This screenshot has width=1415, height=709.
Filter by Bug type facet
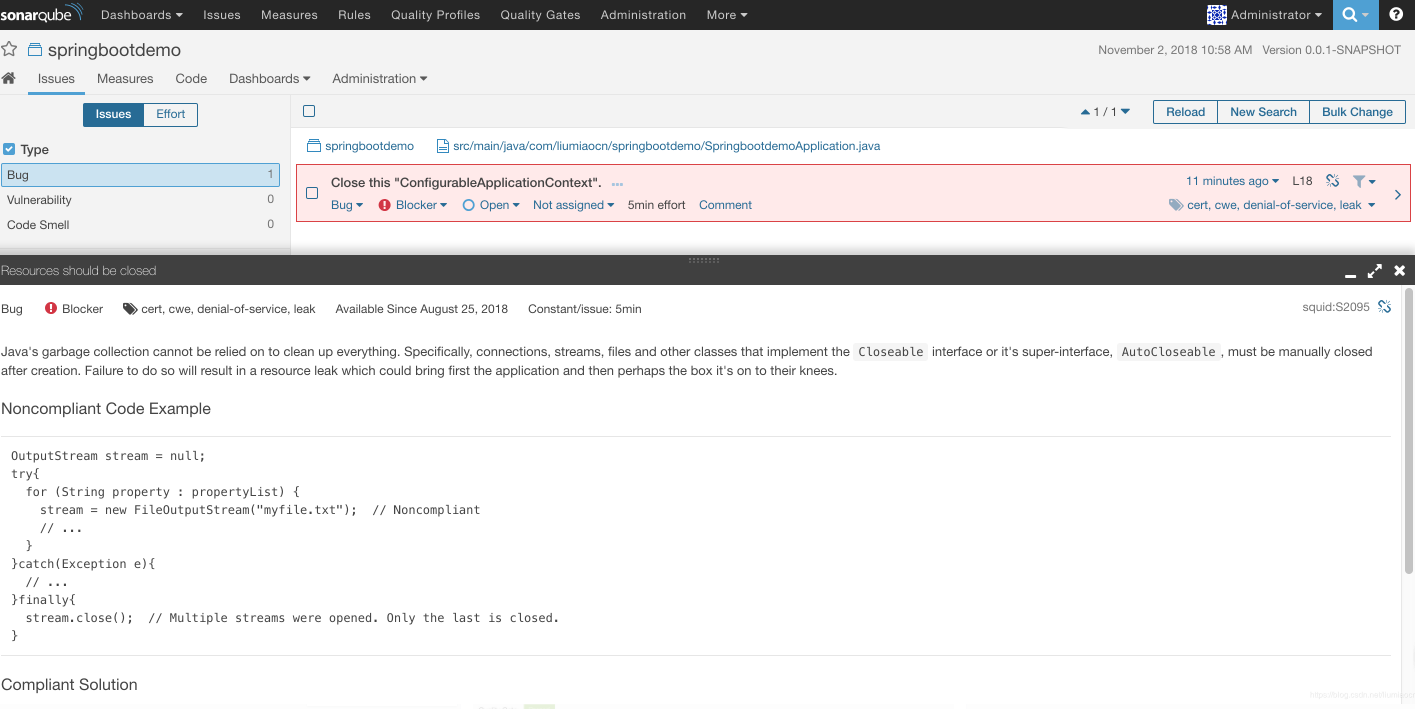[141, 175]
